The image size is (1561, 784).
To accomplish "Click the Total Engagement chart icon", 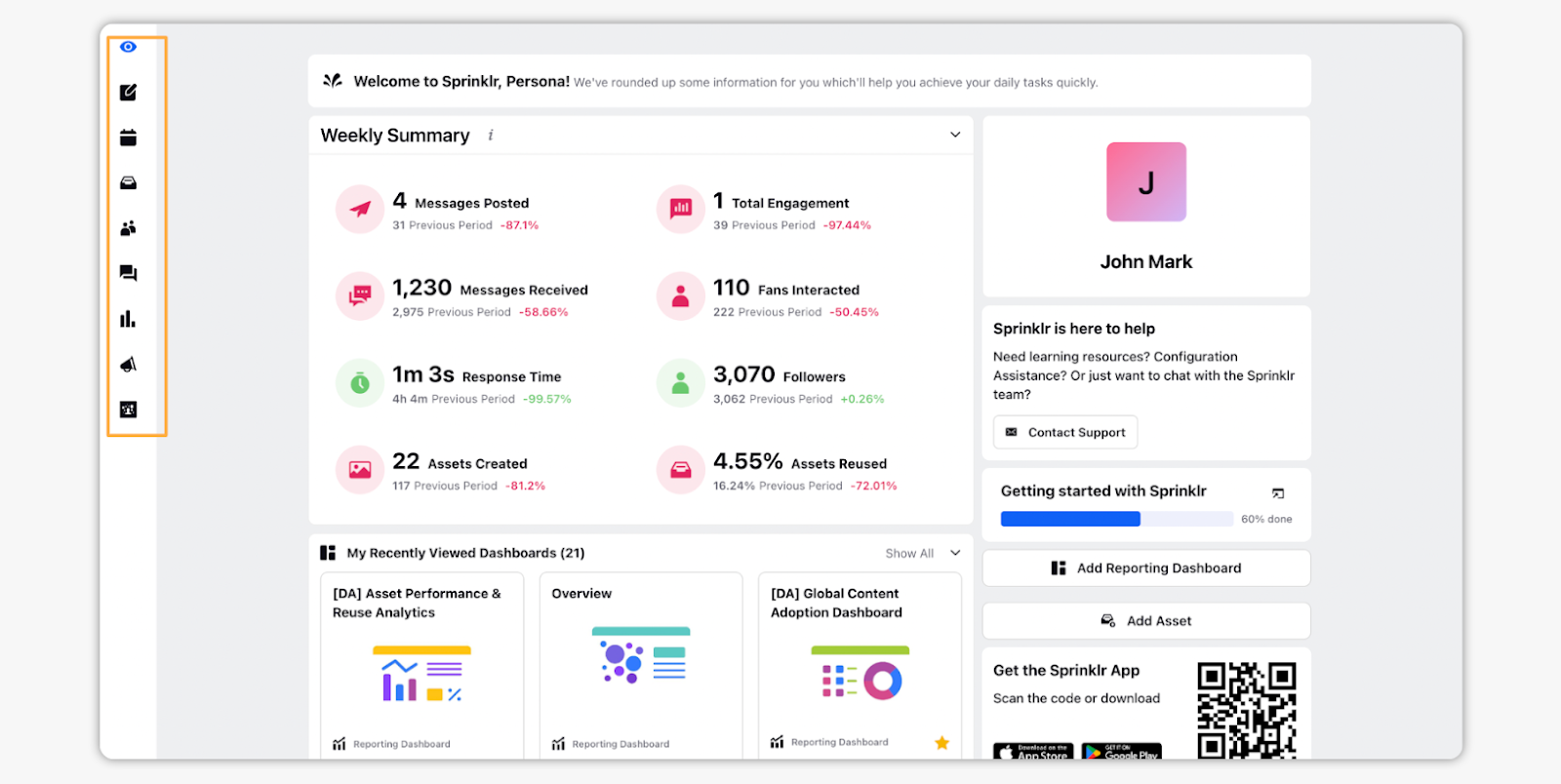I will click(681, 209).
